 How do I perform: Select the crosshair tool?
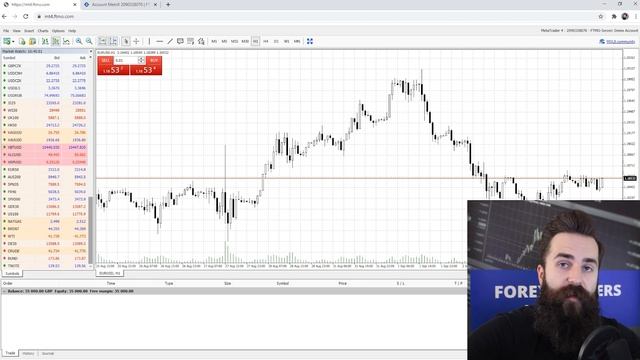[x=136, y=41]
